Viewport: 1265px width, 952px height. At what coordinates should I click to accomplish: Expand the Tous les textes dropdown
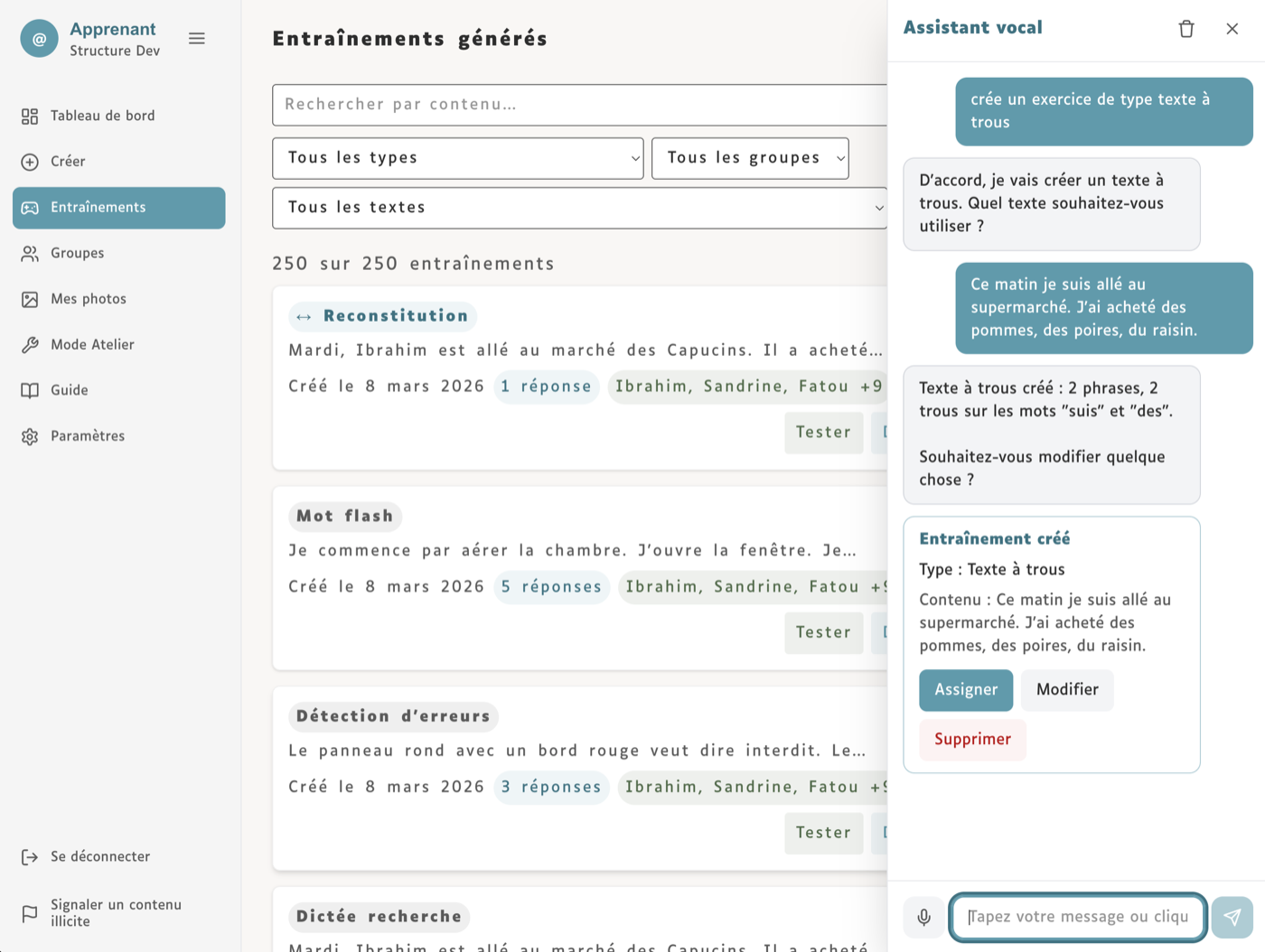point(578,208)
